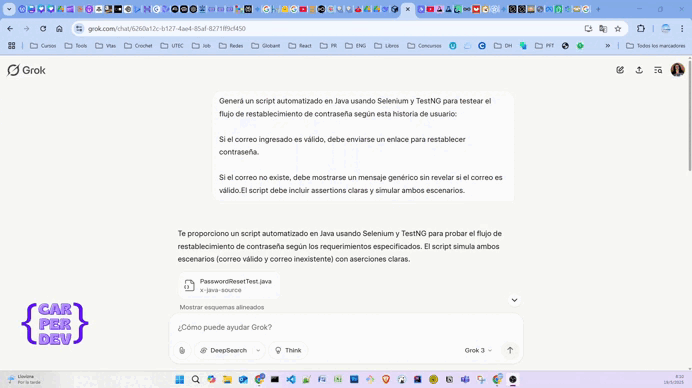Send message with the up arrow button
Viewport: 692px width, 388px height.
click(x=510, y=350)
